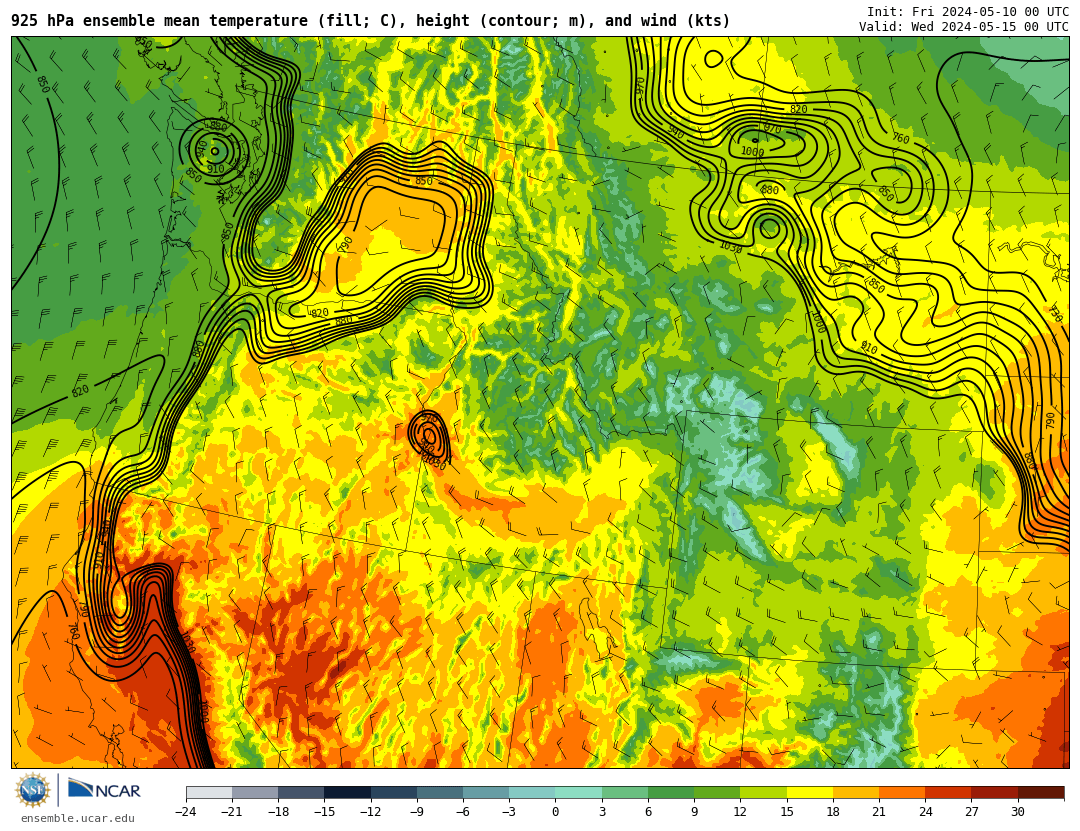1080x831 pixels.
Task: Pick the 3 to 6 light green swatch
Action: [625, 792]
